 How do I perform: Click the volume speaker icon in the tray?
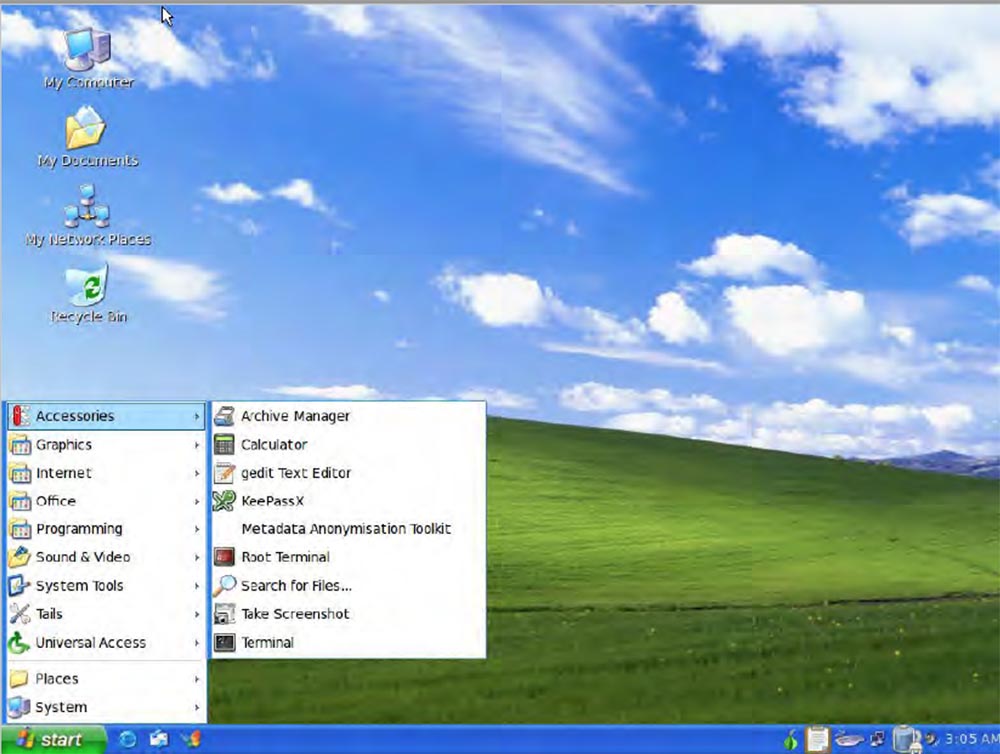[x=932, y=739]
